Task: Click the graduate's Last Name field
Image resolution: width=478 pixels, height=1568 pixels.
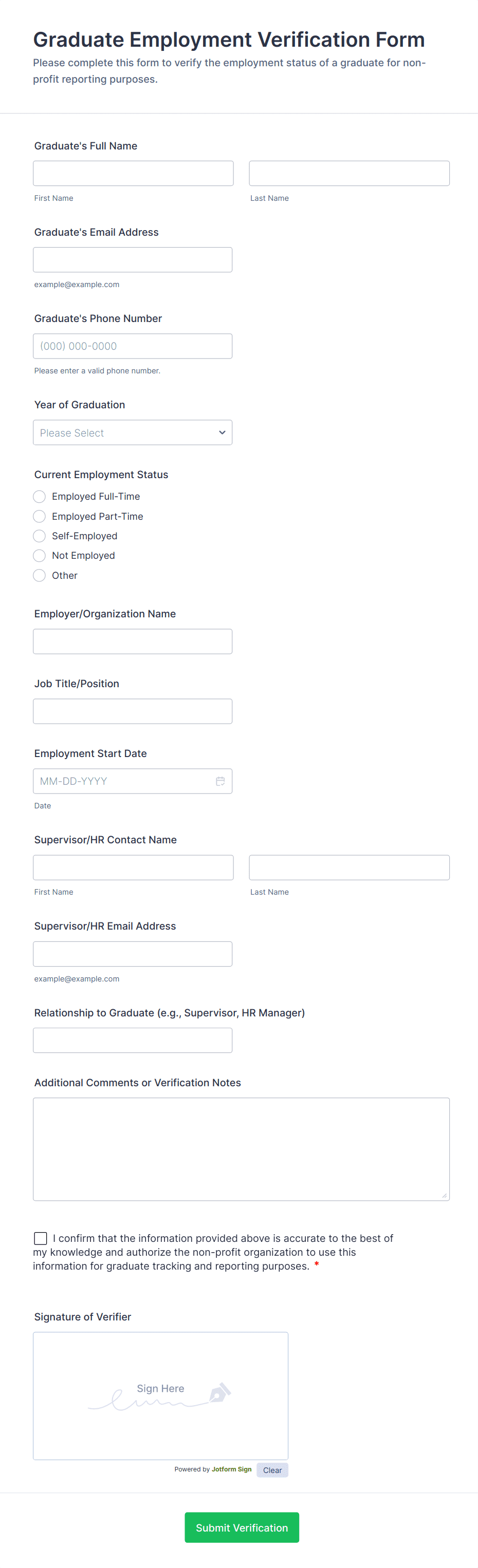Action: 349,174
